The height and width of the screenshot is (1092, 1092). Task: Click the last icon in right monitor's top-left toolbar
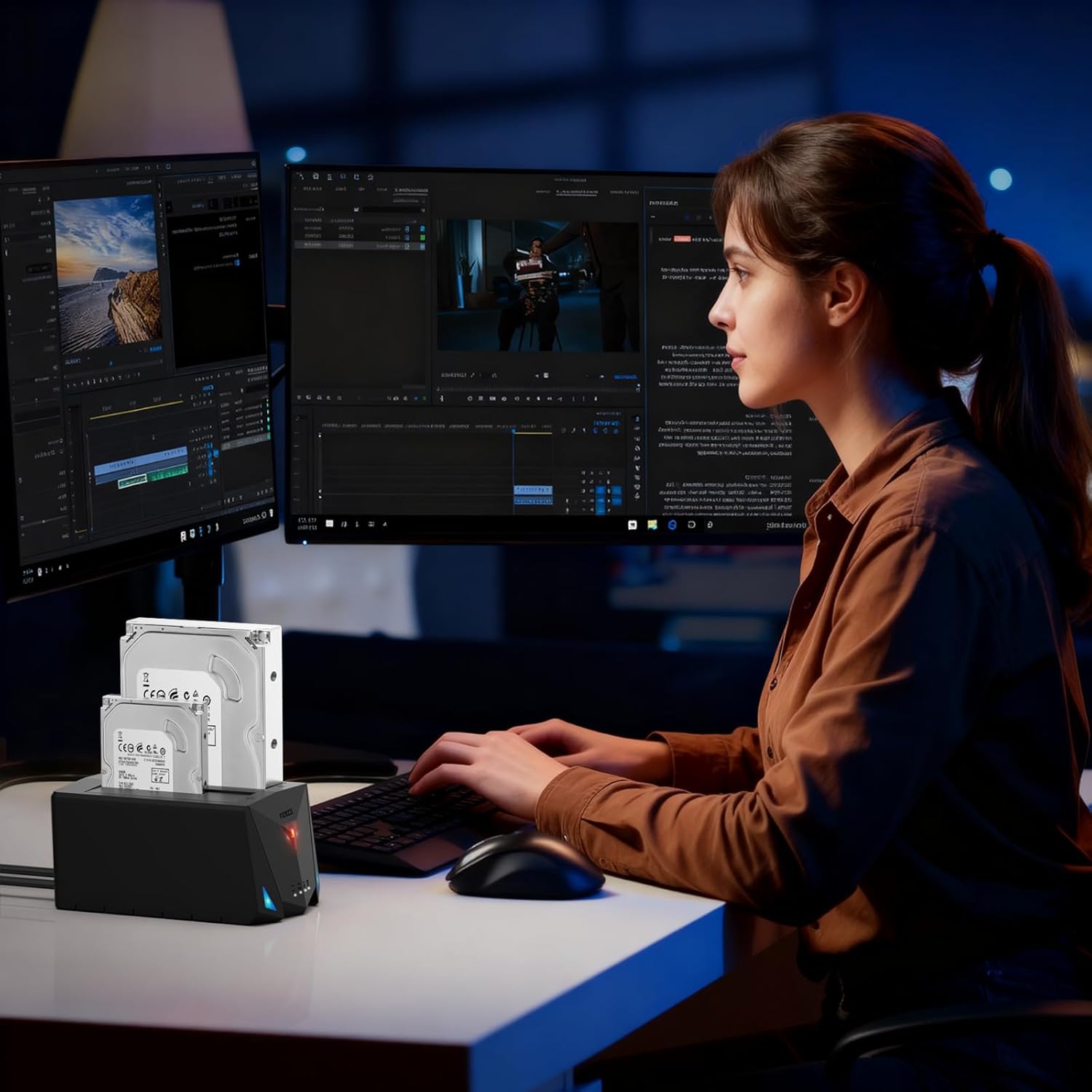pos(370,177)
